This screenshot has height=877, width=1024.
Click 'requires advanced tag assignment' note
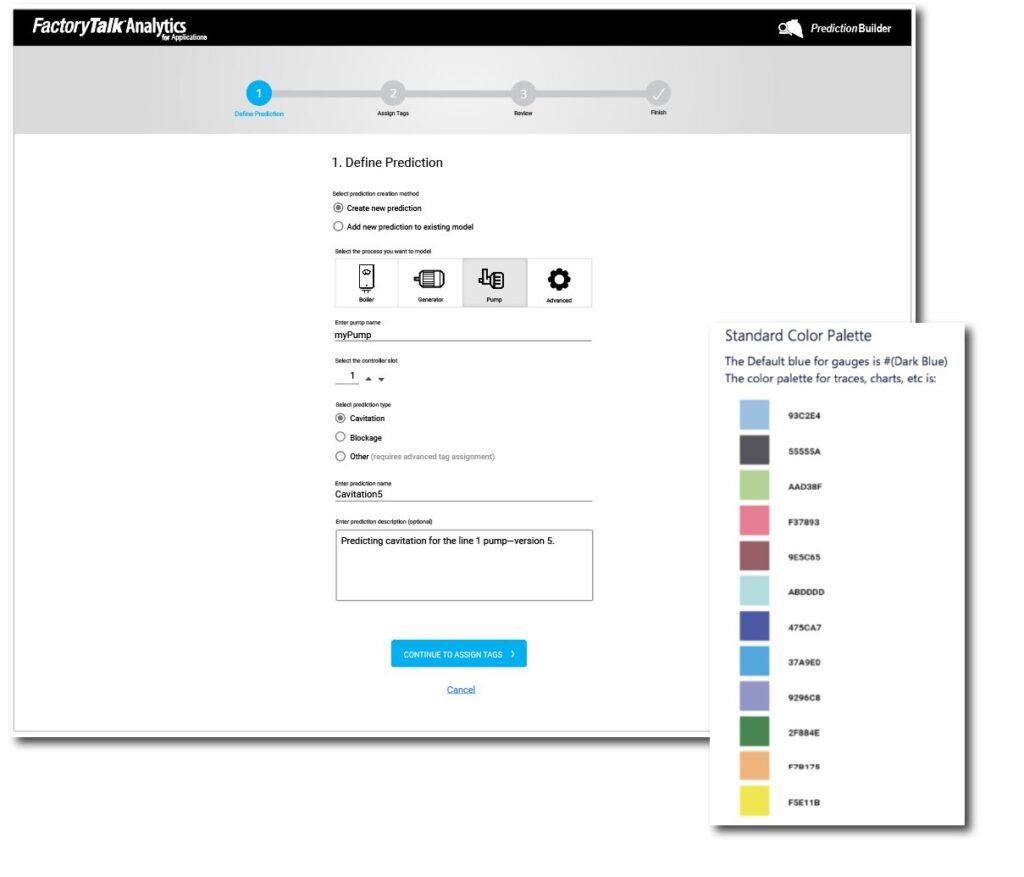click(x=432, y=456)
